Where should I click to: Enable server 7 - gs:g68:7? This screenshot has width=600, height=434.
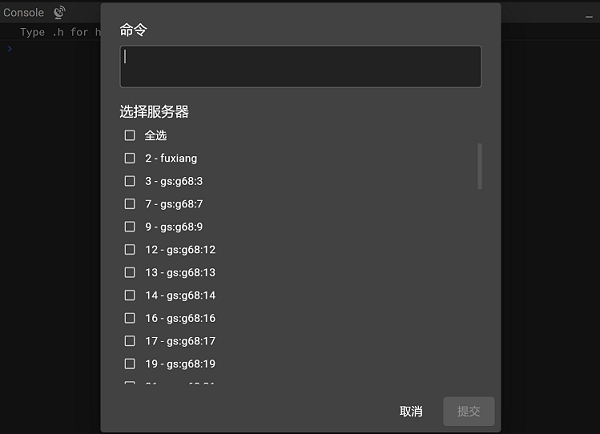pos(130,204)
